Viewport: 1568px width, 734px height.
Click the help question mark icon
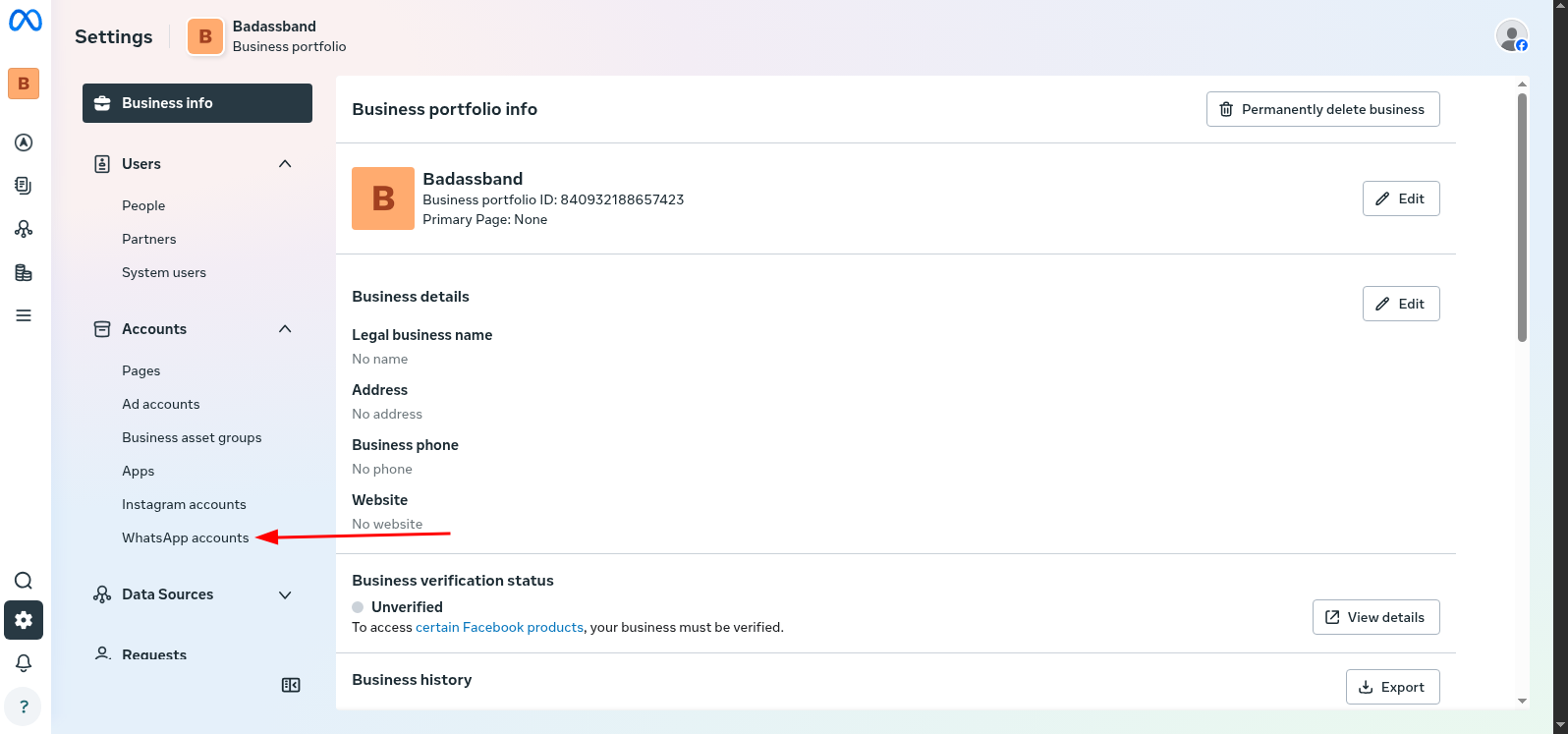[24, 706]
